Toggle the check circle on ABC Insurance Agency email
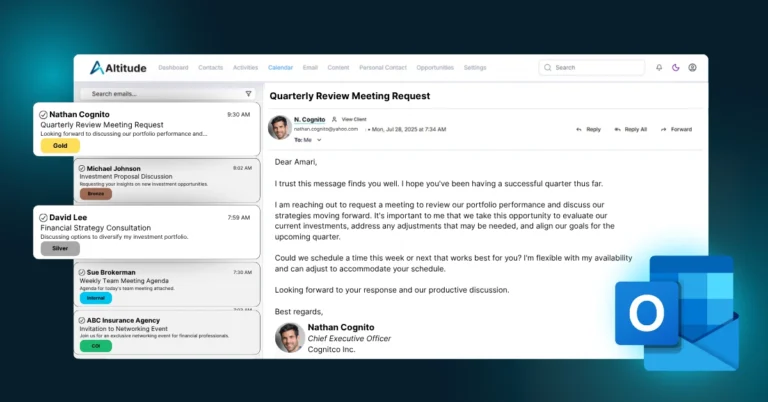This screenshot has width=768, height=402. tap(82, 320)
